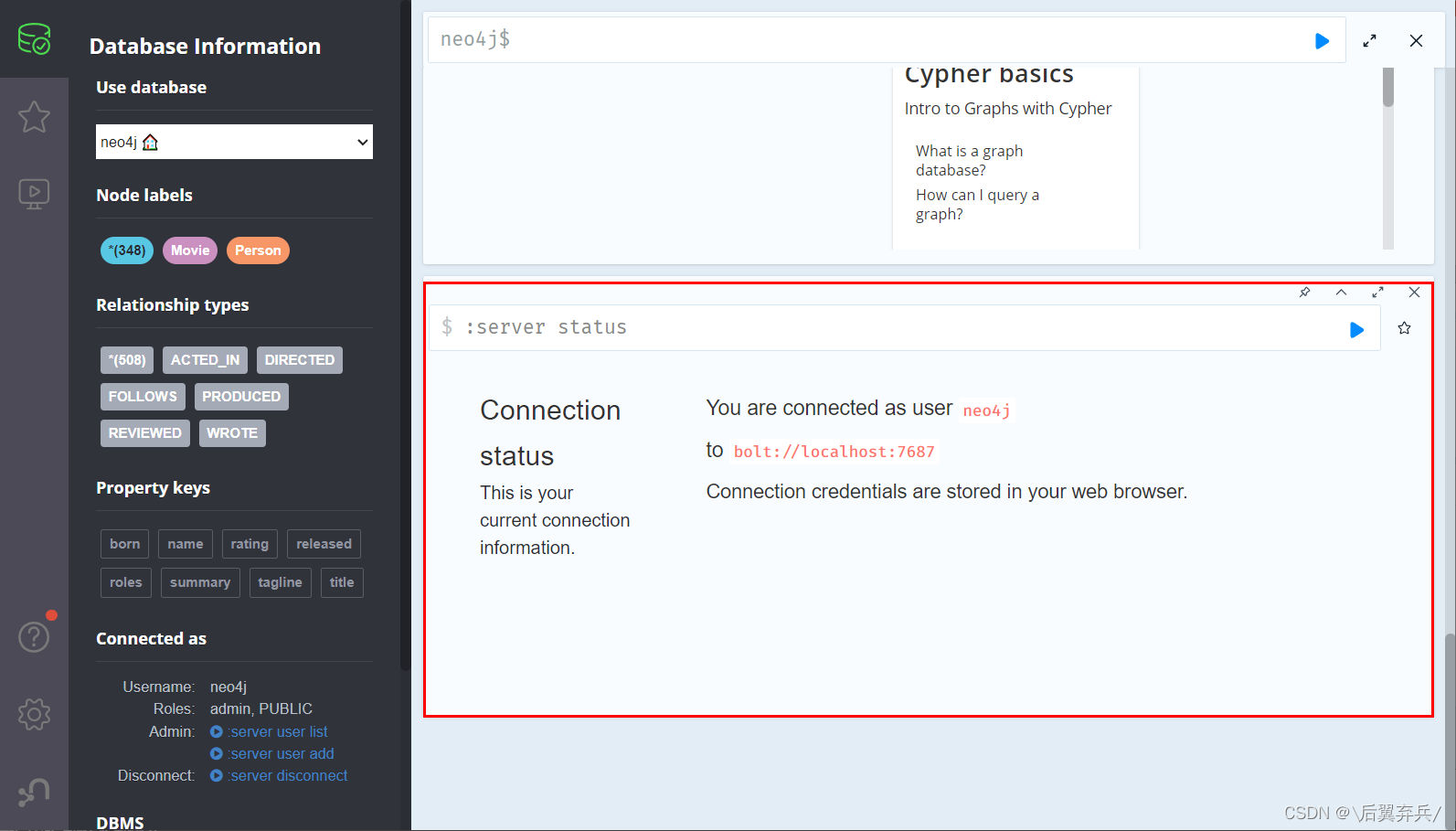The width and height of the screenshot is (1456, 831).
Task: Select the *(348) all-nodes label
Action: point(127,250)
